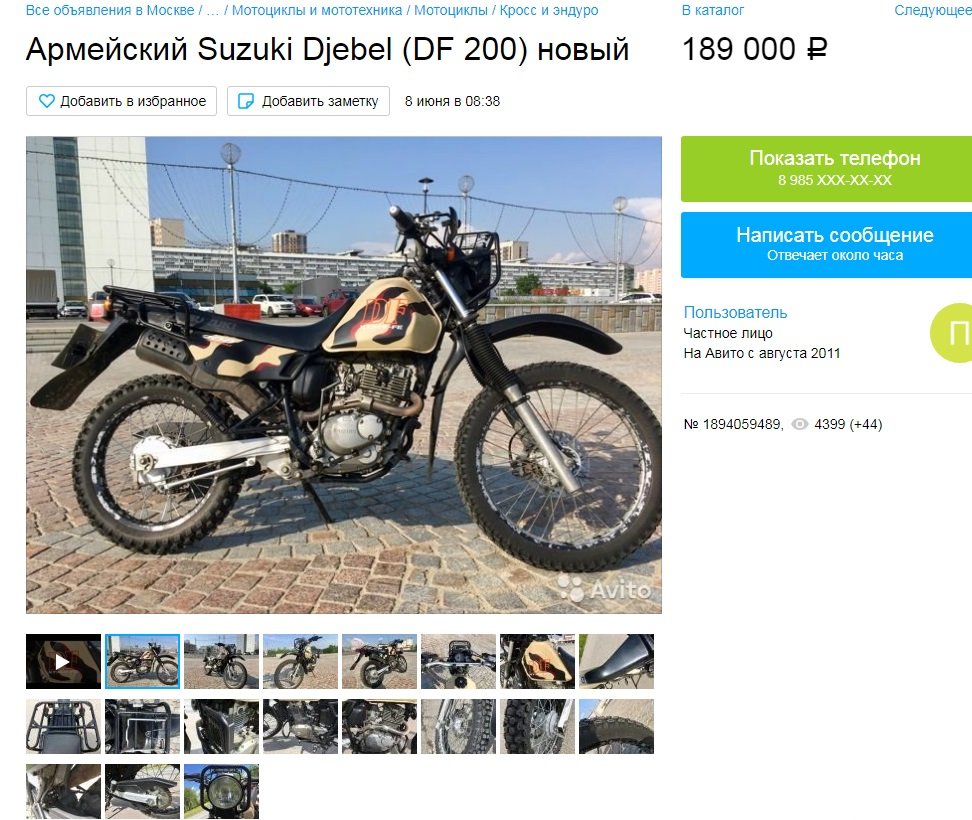Open Мотоциклы breadcrumb link

pyautogui.click(x=451, y=10)
